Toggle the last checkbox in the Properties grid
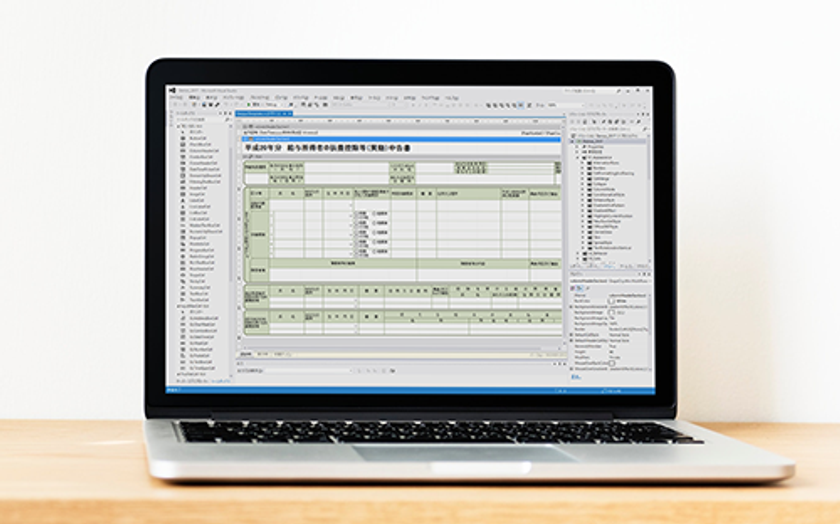 612,363
